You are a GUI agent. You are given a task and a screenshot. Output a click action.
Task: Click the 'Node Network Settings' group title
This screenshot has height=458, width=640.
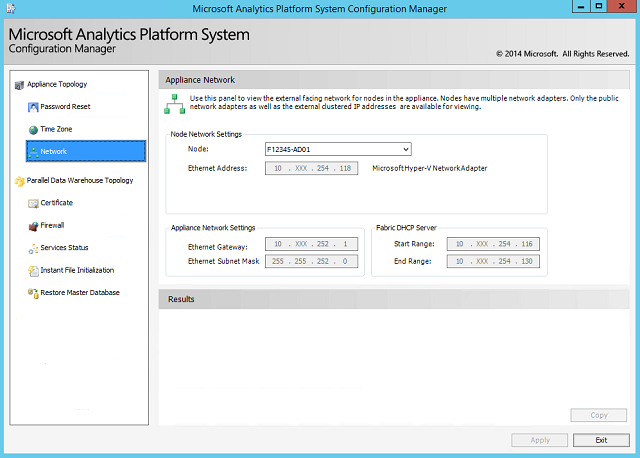(x=206, y=134)
